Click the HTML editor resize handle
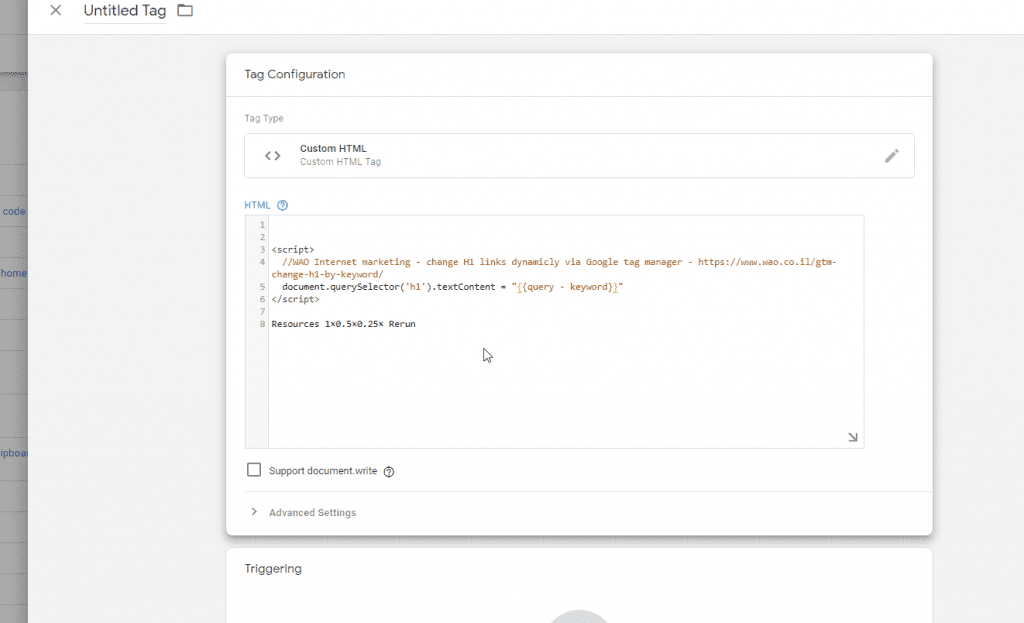The image size is (1024, 623). click(853, 437)
